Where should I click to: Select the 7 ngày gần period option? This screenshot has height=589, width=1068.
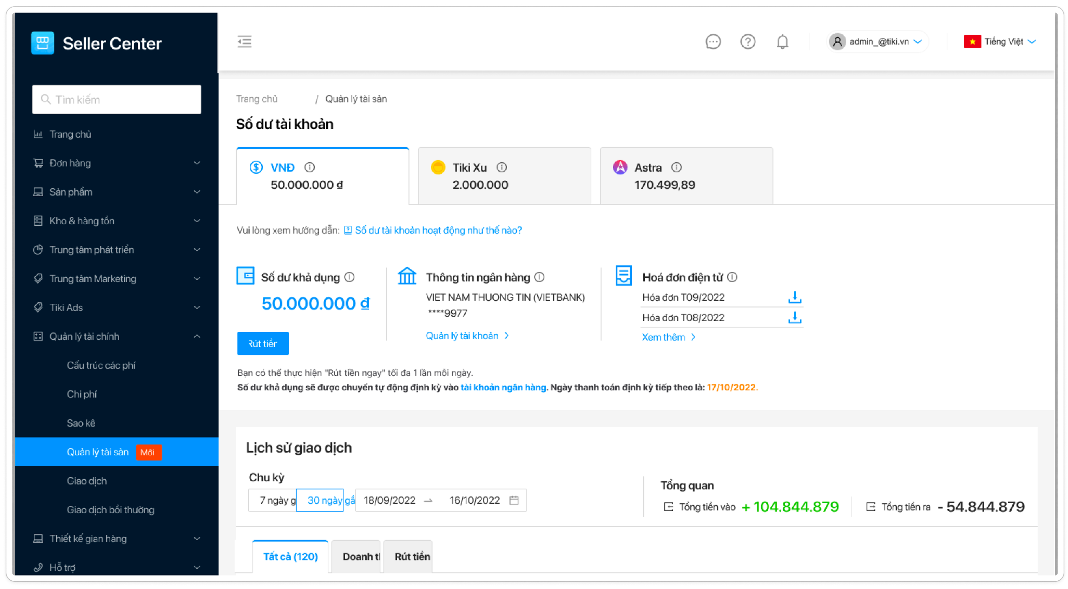coord(272,500)
